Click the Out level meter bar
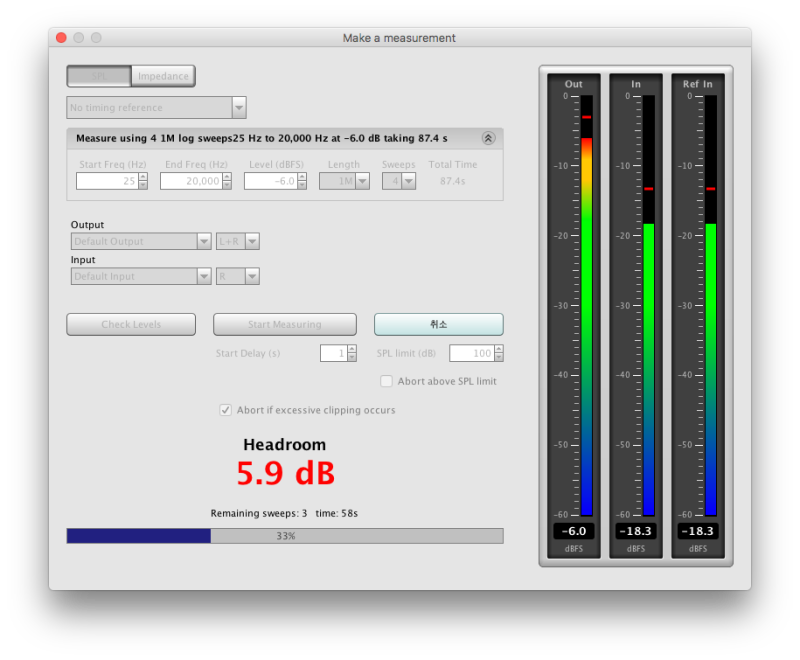This screenshot has width=800, height=660. [587, 306]
